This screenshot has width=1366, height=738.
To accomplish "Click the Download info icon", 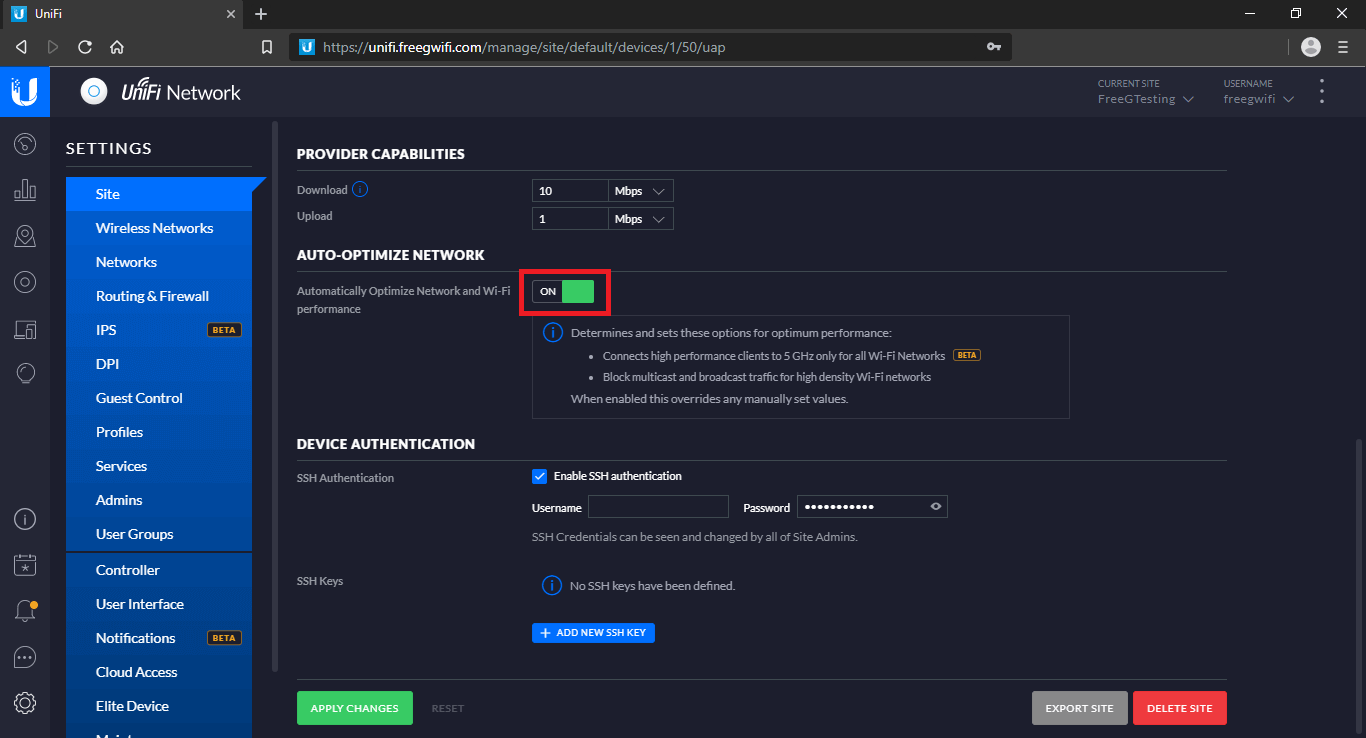I will click(360, 189).
